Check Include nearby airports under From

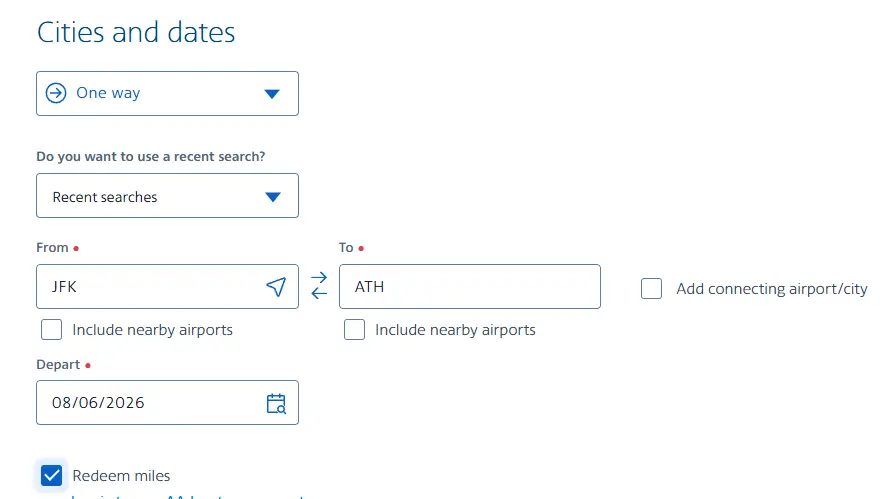point(51,330)
